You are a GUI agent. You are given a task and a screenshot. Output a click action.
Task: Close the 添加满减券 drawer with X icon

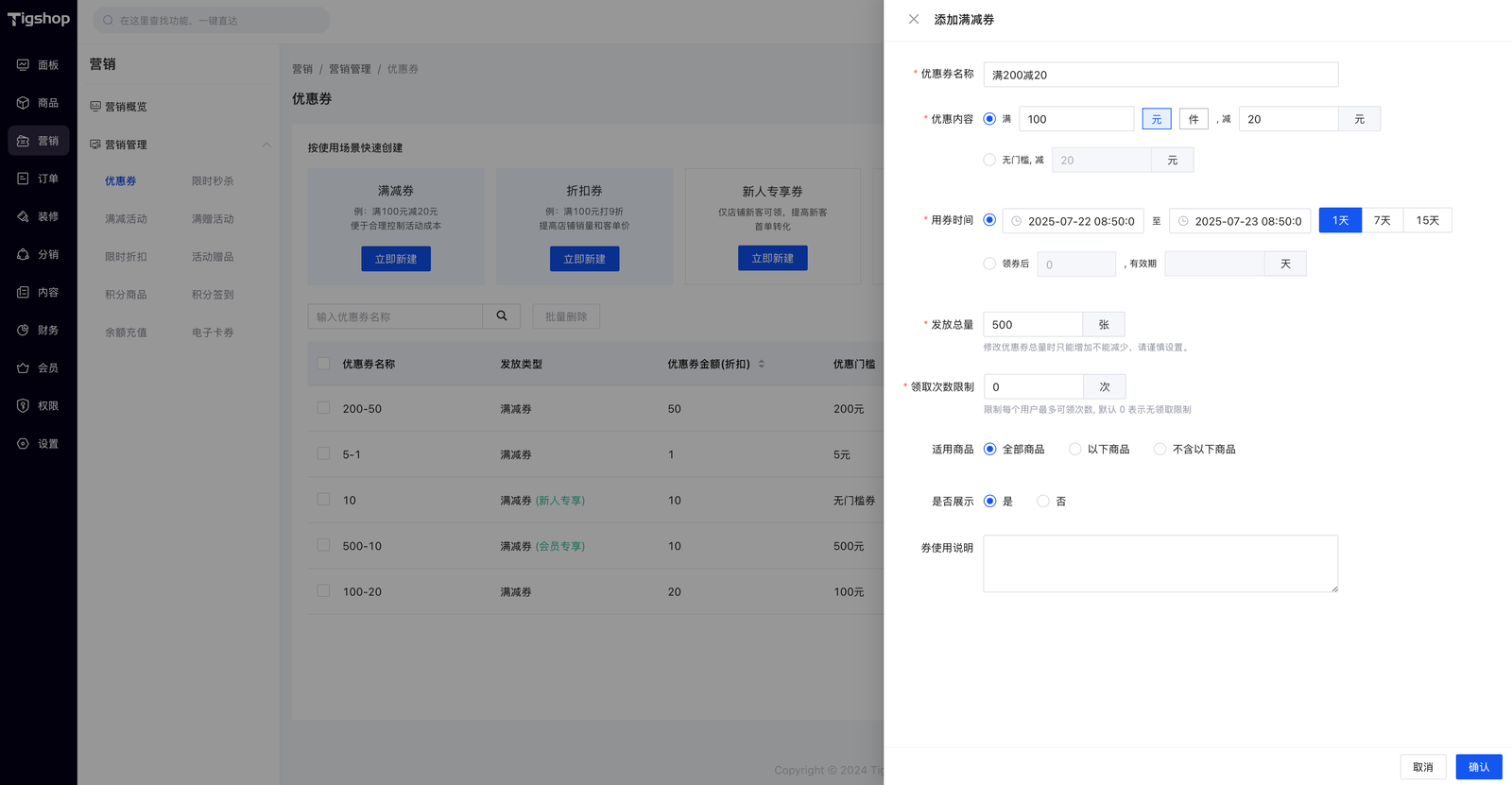pos(913,19)
